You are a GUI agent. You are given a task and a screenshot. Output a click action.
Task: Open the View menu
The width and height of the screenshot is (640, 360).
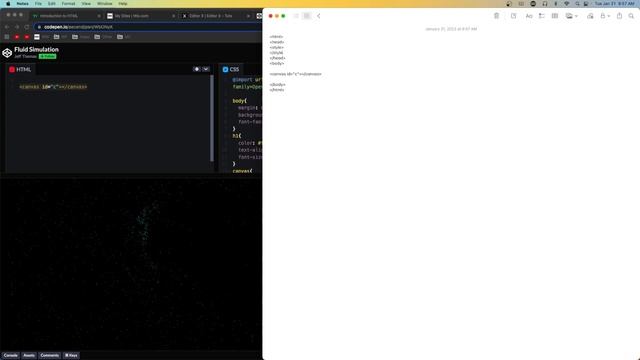click(86, 4)
